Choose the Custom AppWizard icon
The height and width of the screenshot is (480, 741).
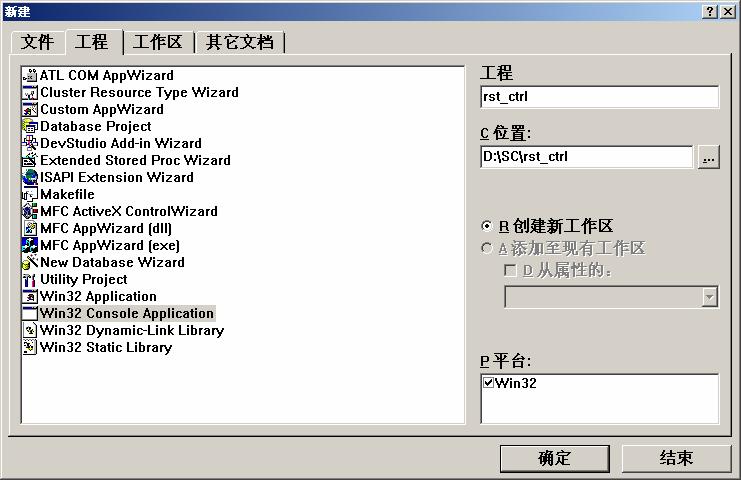coord(30,109)
